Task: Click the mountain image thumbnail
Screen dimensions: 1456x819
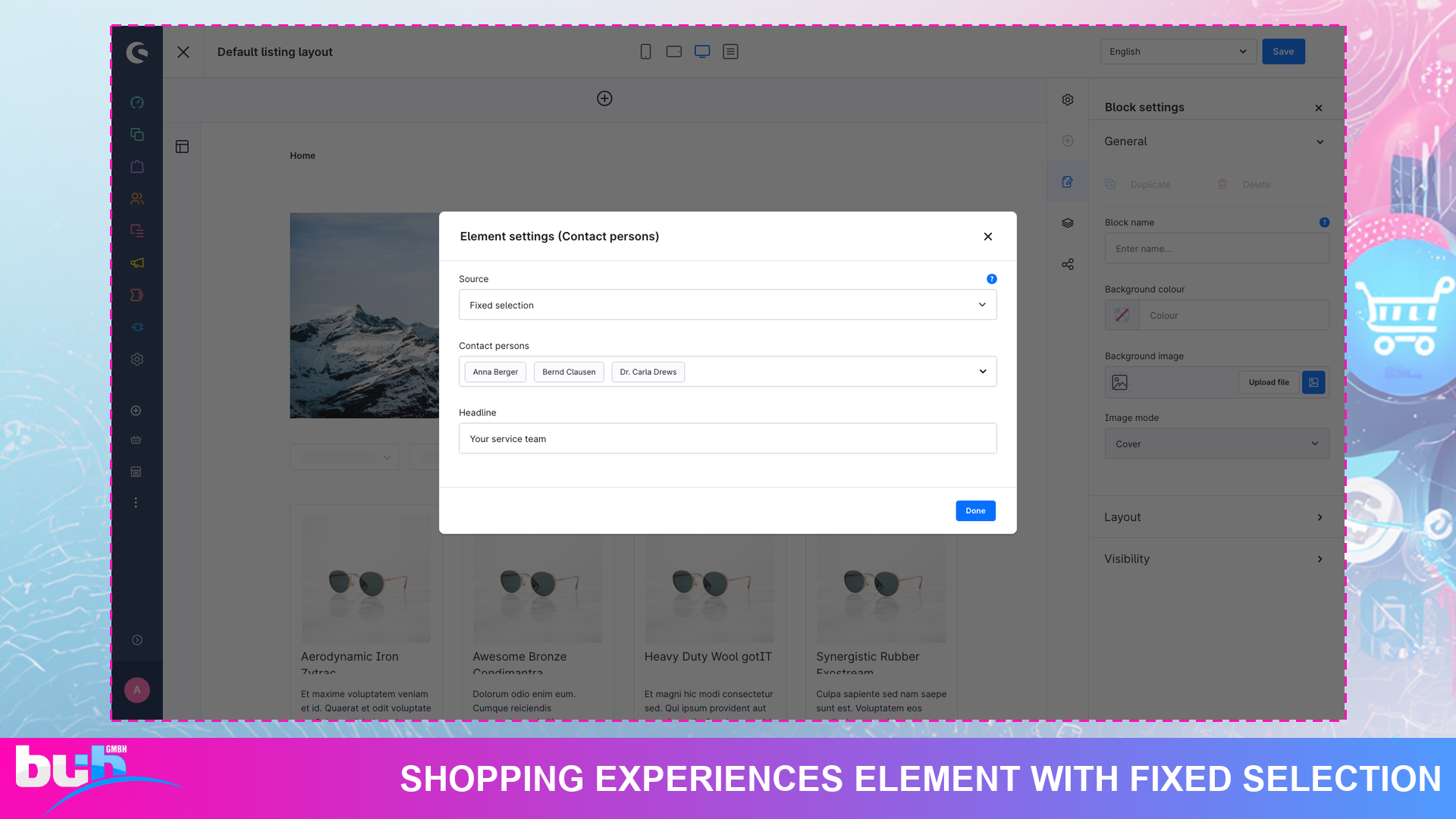Action: point(364,315)
